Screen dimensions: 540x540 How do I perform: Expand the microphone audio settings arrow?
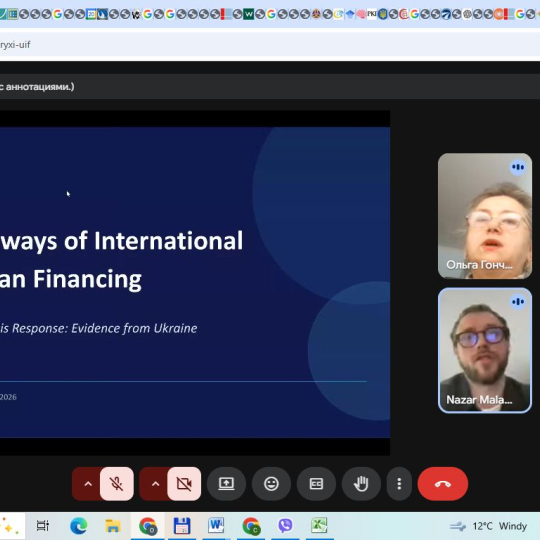(88, 484)
